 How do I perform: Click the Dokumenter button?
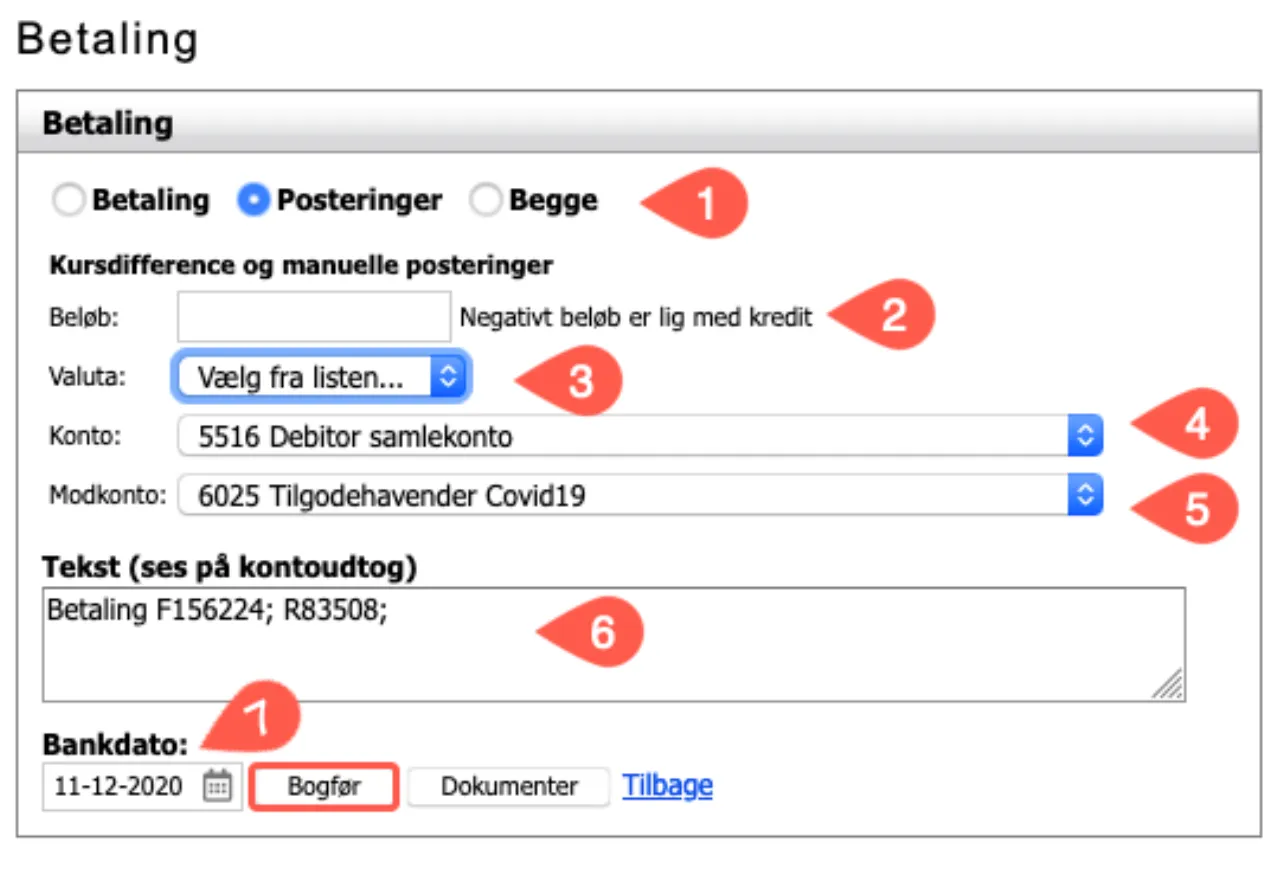pyautogui.click(x=507, y=787)
